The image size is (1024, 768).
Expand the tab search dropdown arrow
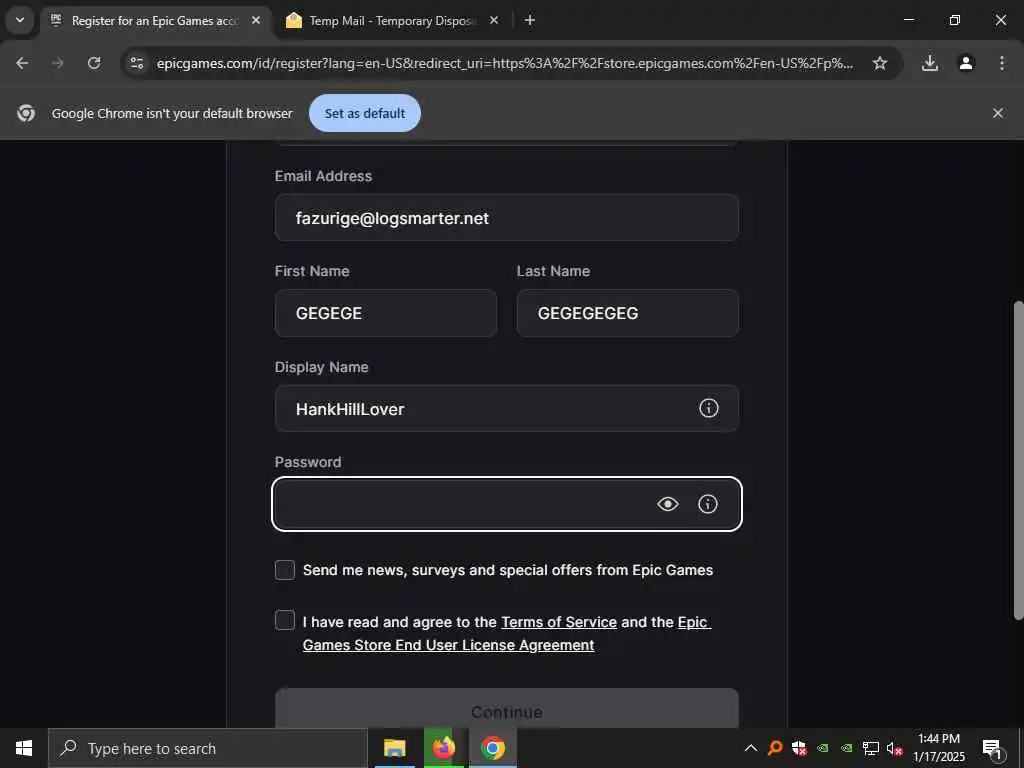(20, 20)
